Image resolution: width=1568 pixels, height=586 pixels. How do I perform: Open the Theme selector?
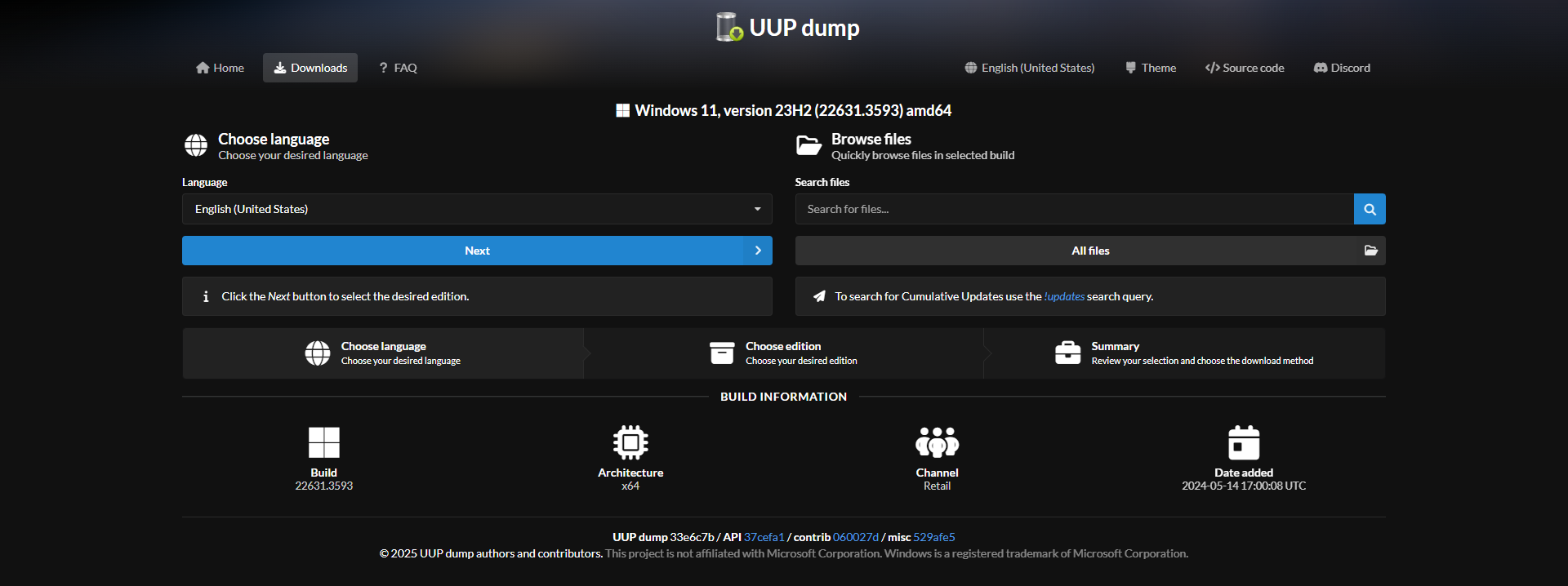tap(1150, 68)
